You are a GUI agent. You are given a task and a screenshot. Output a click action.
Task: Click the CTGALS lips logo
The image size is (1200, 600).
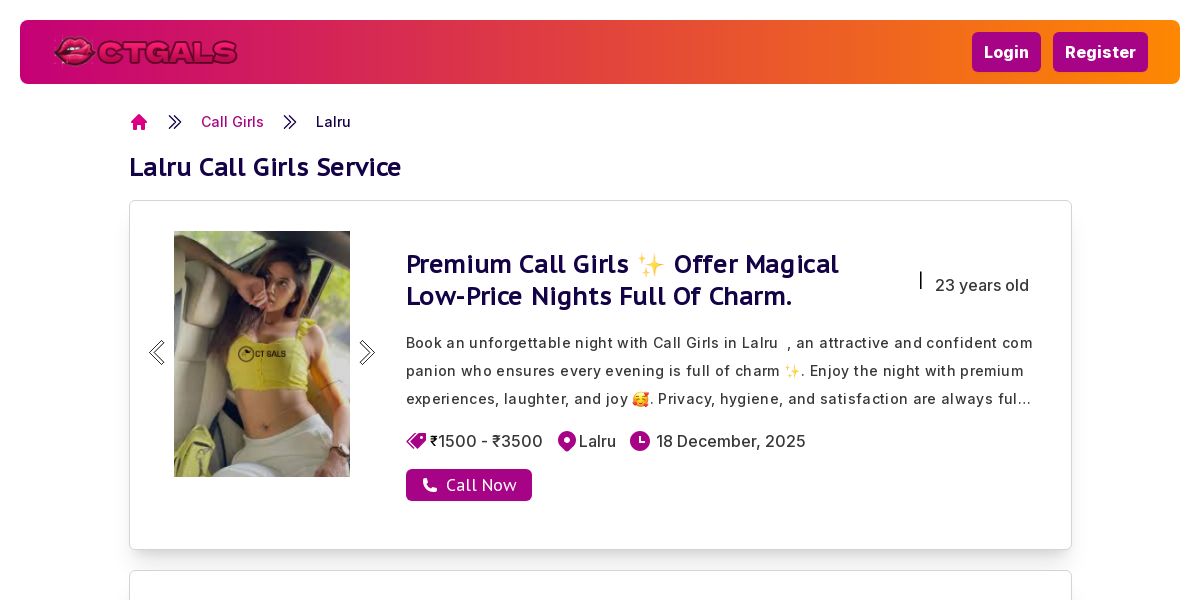(x=146, y=51)
